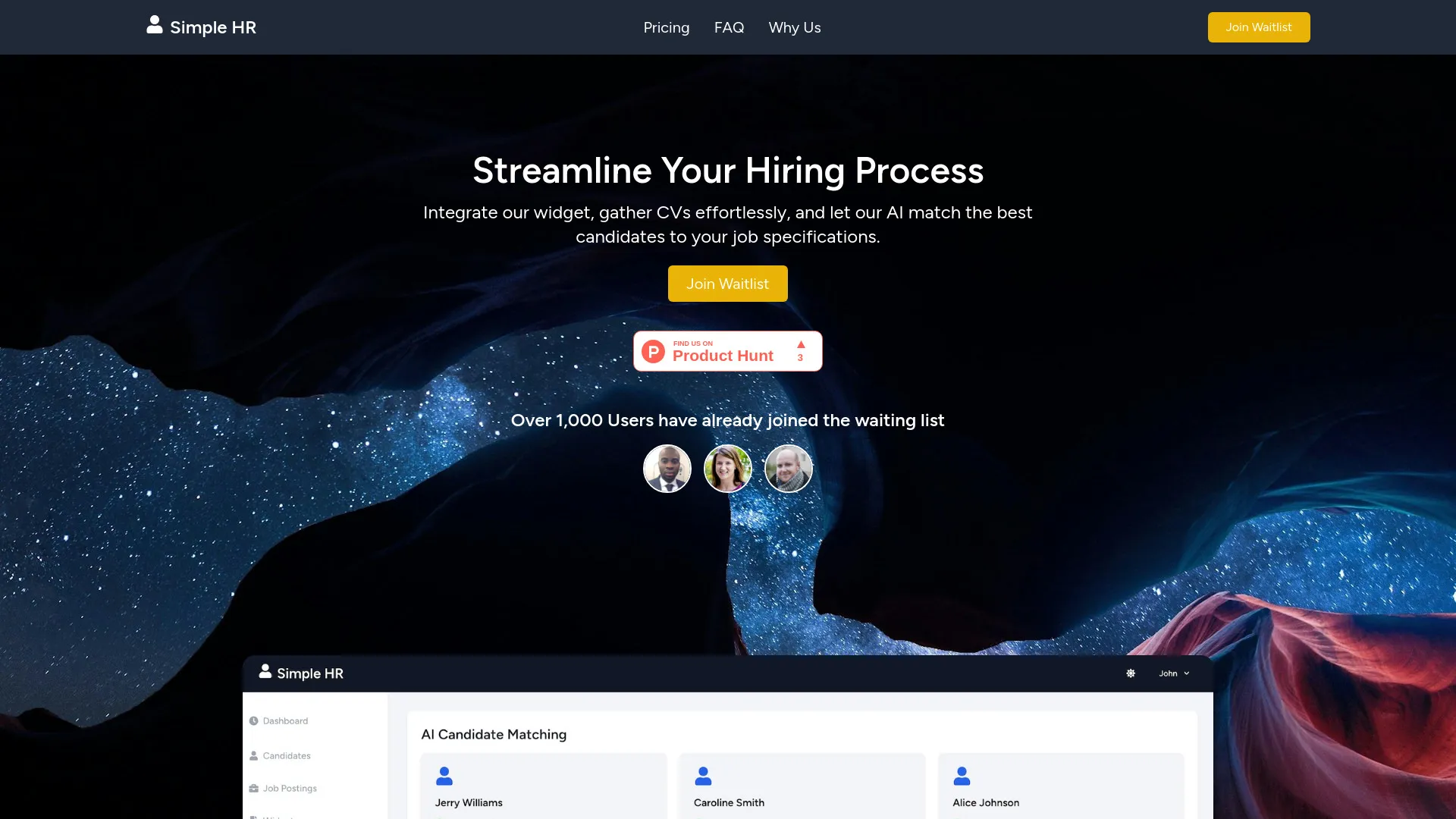Click Caroline Smith's blue avatar icon
The height and width of the screenshot is (819, 1456).
704,776
